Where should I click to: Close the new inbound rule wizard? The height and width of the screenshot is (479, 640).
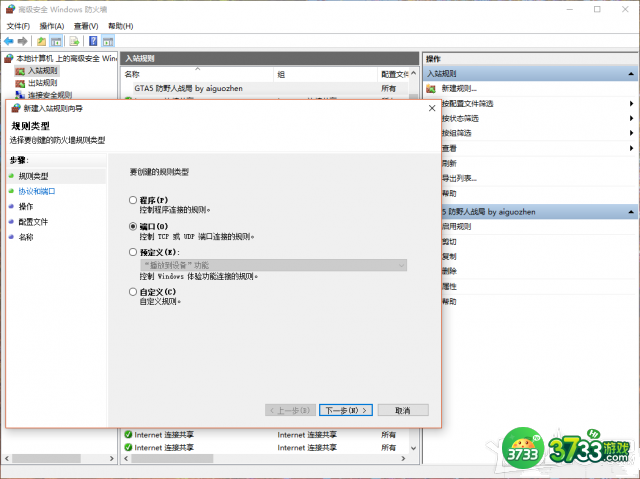pos(432,108)
